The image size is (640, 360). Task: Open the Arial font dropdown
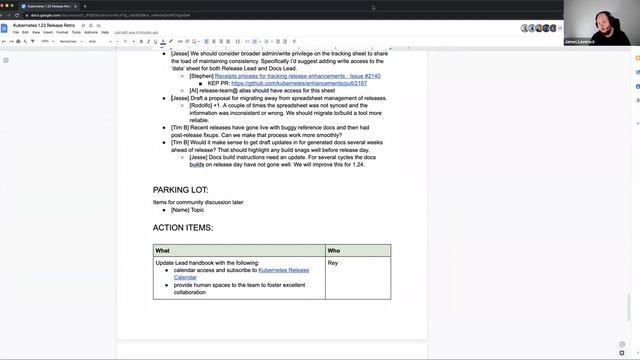pos(100,42)
